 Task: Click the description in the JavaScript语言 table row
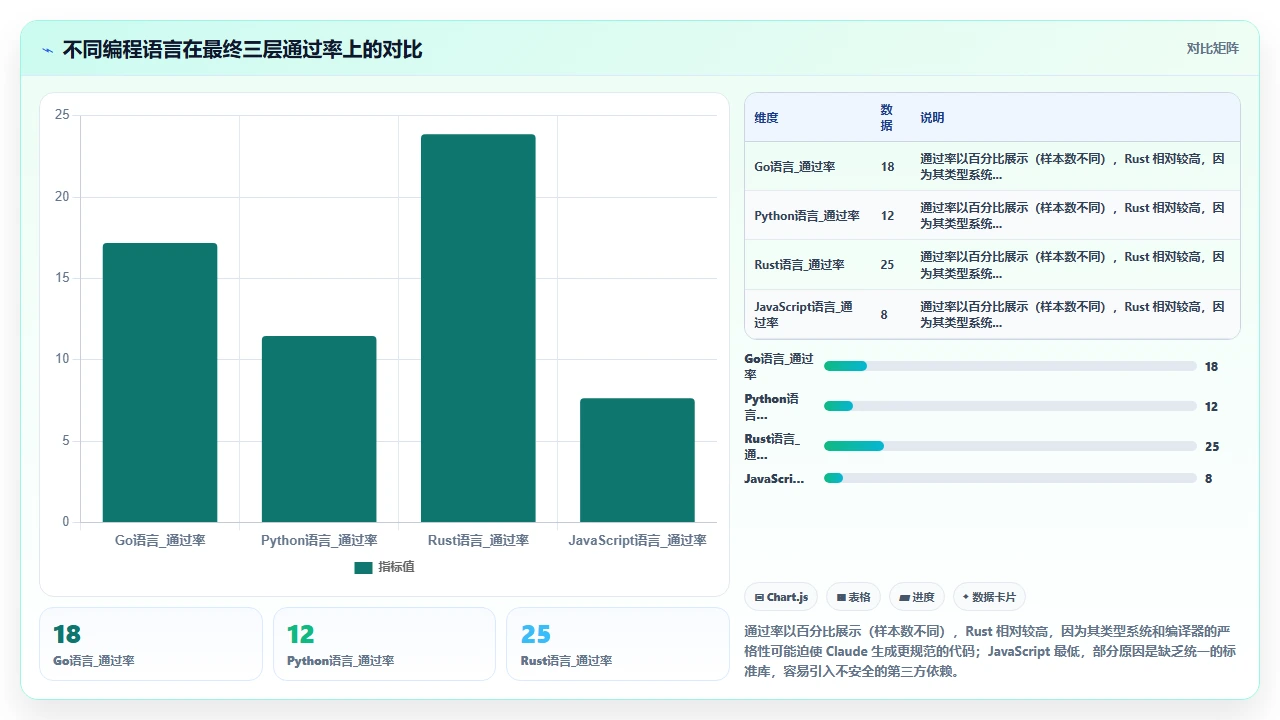coord(1072,315)
